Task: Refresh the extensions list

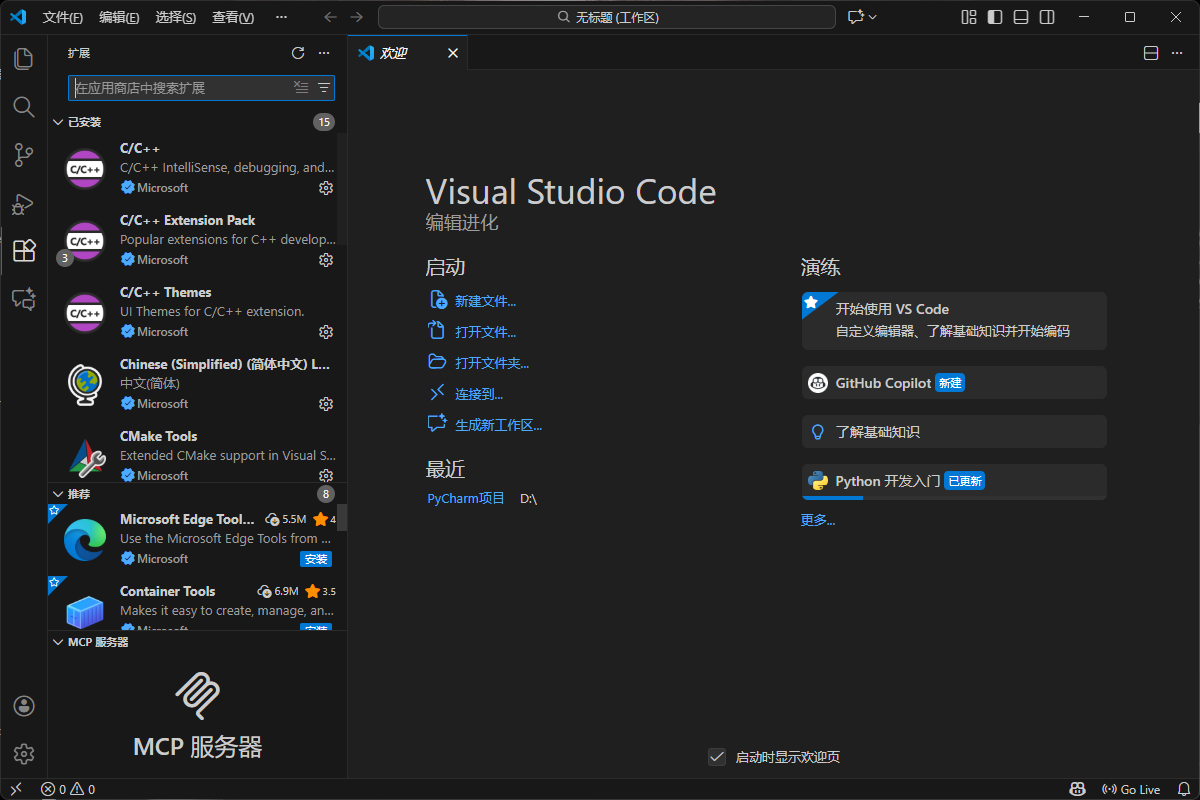Action: click(x=298, y=53)
